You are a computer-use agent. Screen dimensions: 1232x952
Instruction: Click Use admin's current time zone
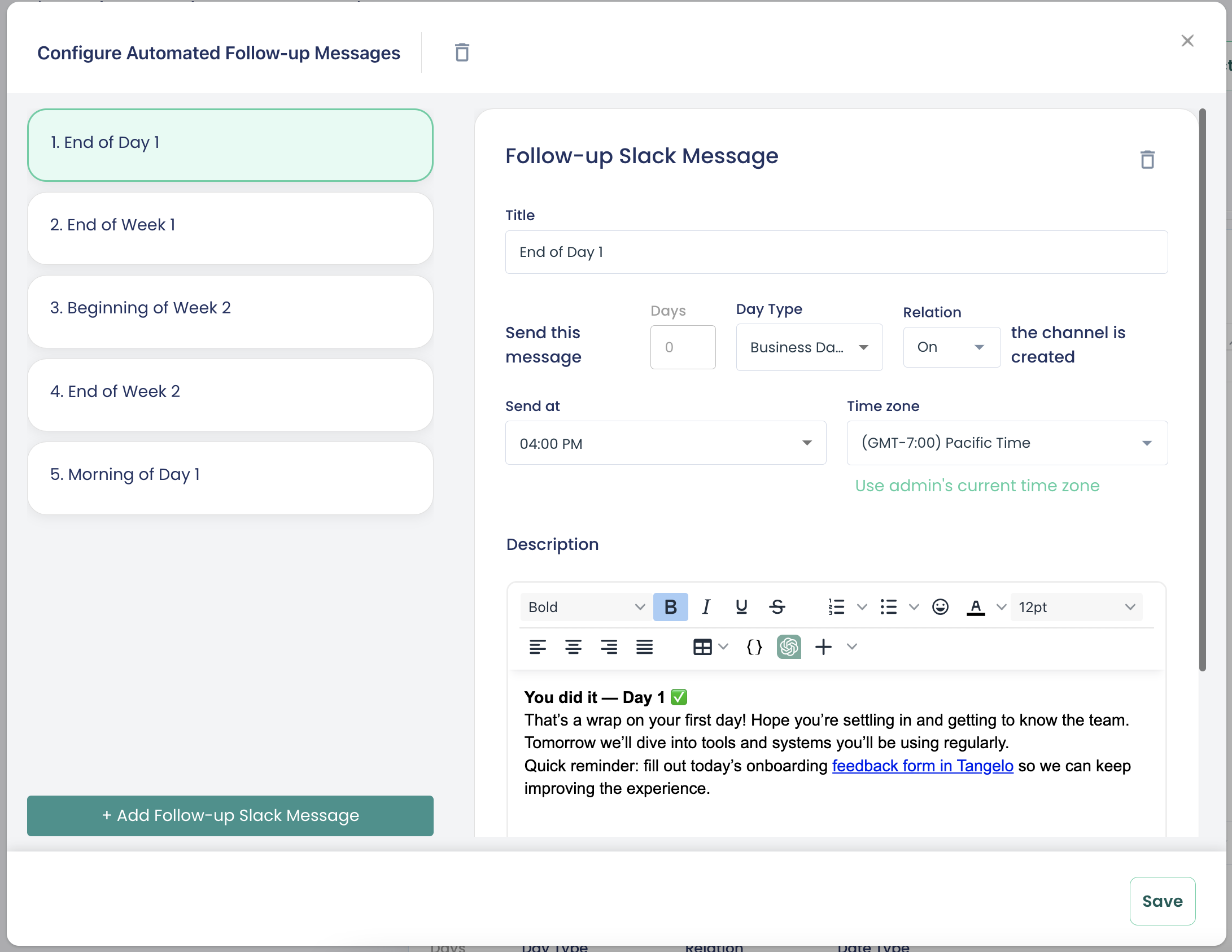click(x=977, y=485)
